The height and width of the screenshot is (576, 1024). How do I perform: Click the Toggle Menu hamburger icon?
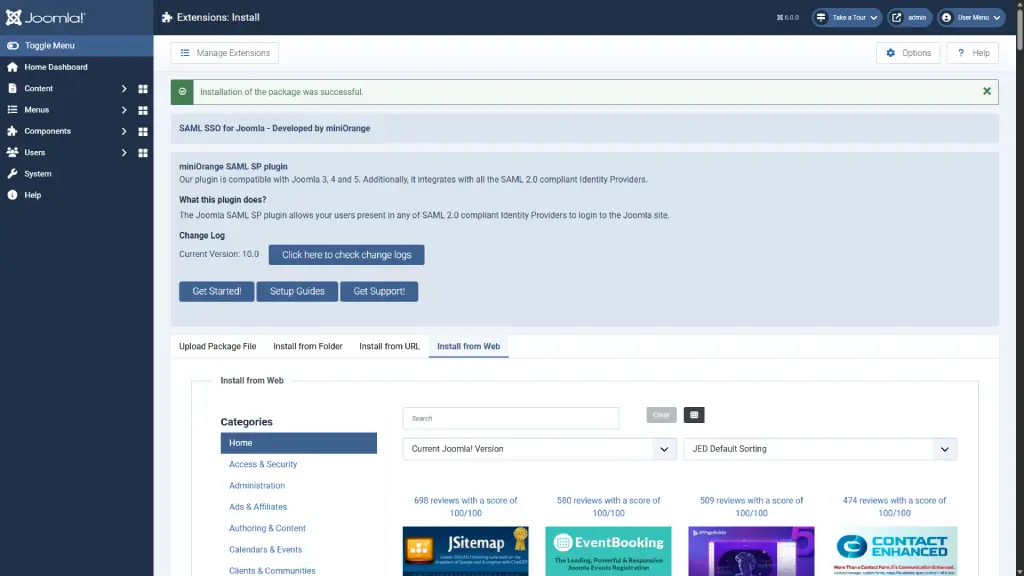click(x=13, y=44)
